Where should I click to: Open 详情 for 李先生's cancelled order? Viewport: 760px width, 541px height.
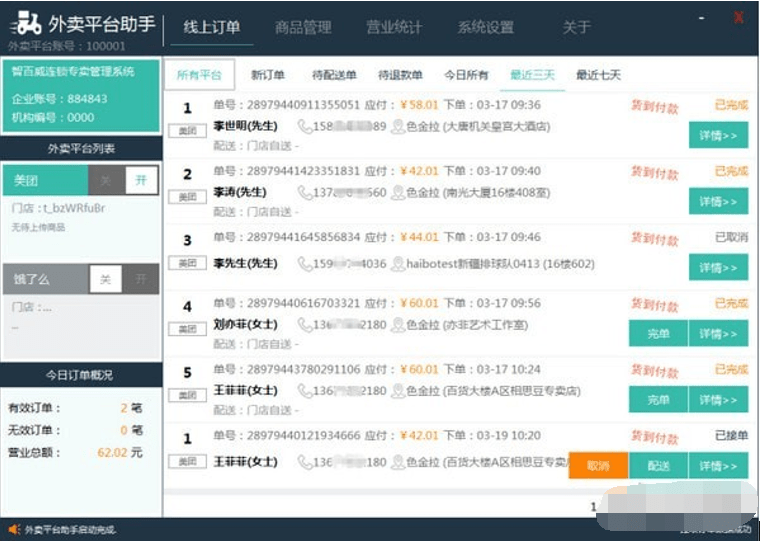click(718, 267)
